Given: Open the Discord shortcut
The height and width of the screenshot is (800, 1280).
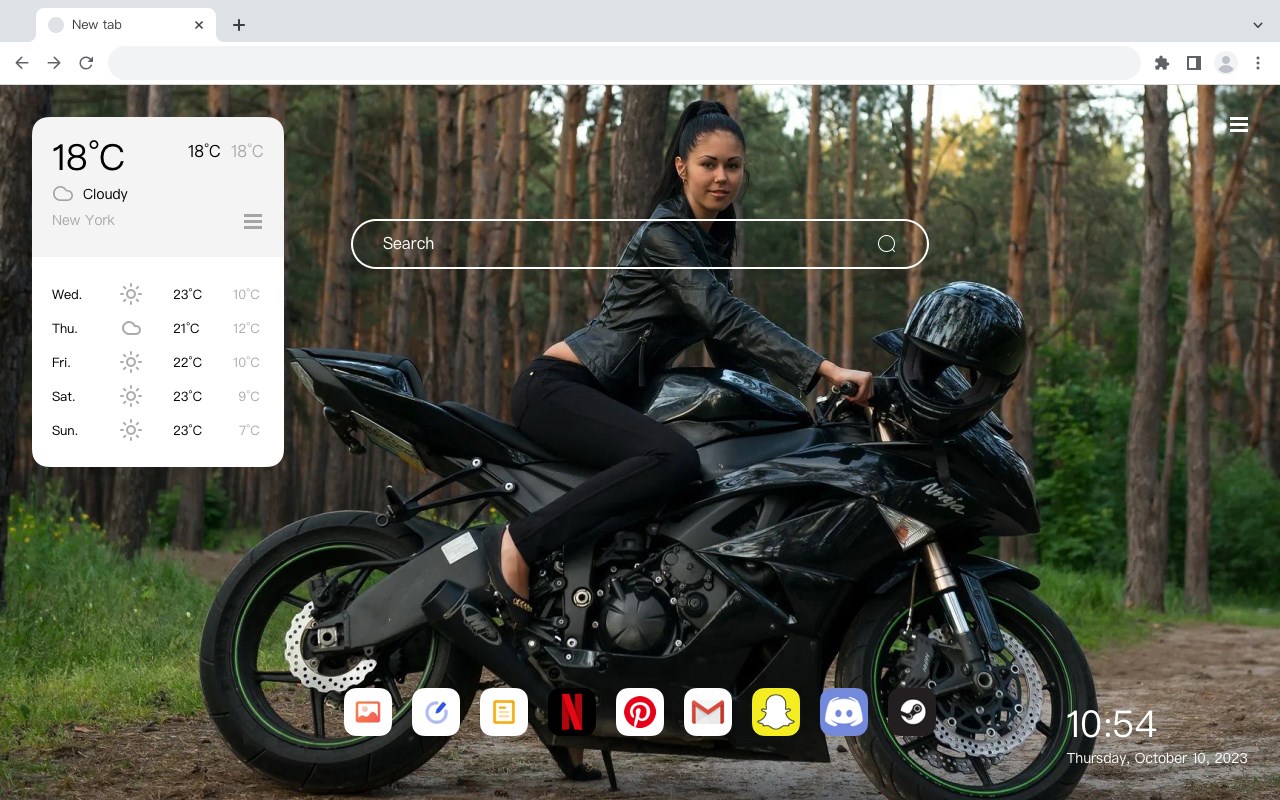Looking at the screenshot, I should tap(844, 712).
